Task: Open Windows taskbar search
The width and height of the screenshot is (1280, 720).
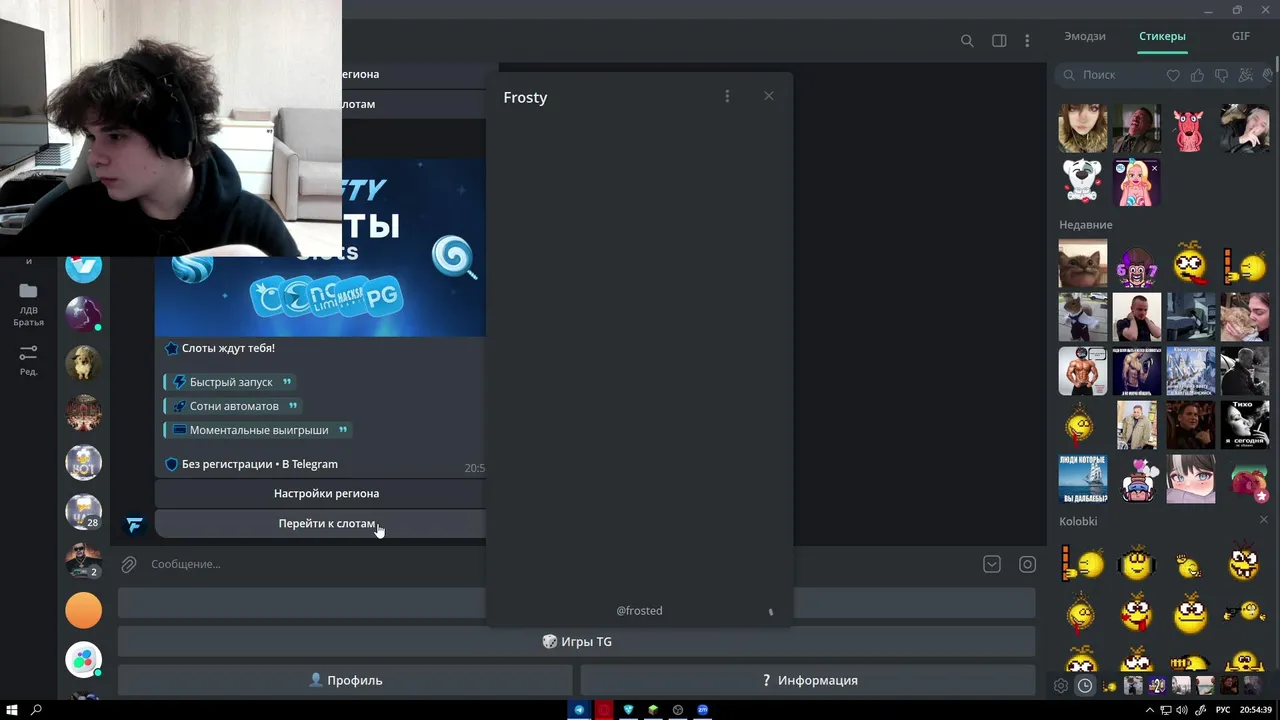Action: [37, 710]
